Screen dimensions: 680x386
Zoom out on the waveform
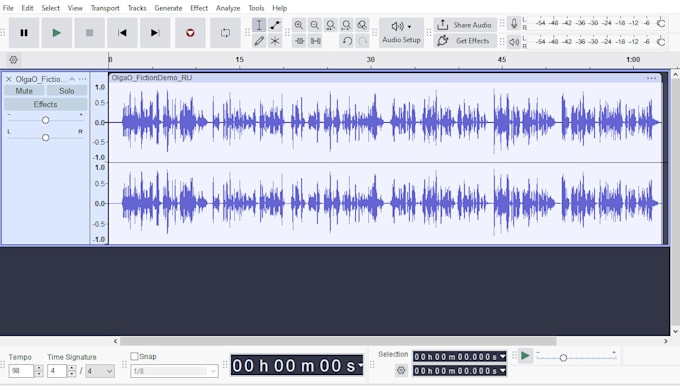(x=314, y=25)
